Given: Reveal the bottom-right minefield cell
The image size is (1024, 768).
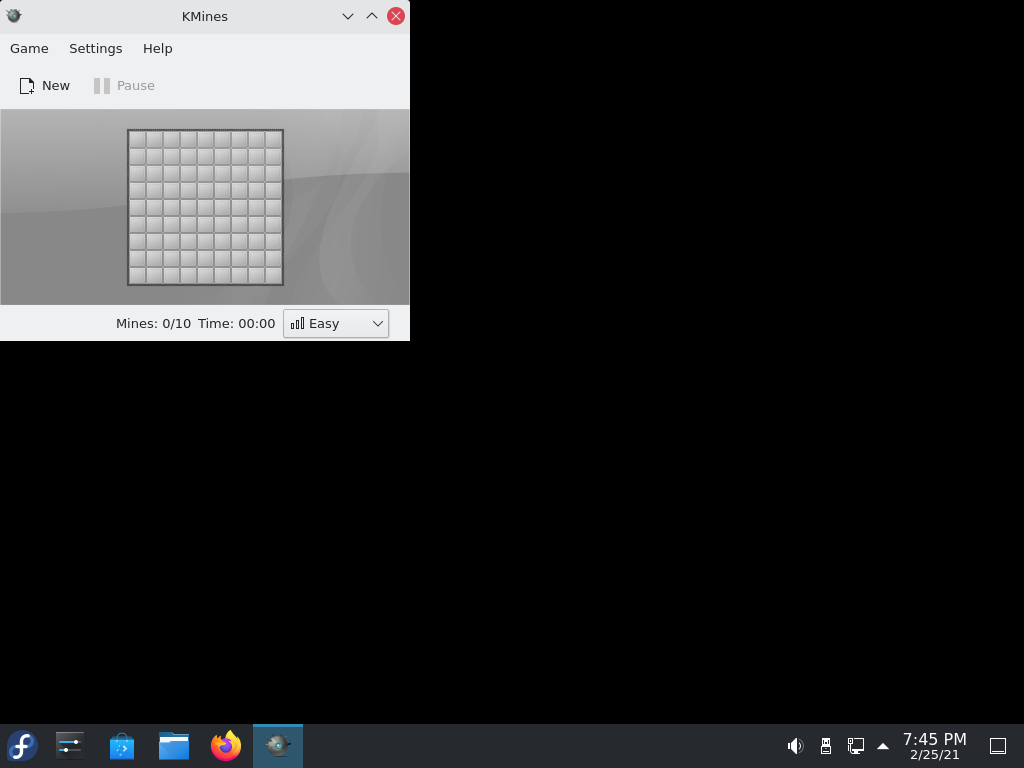Looking at the screenshot, I should click(x=274, y=276).
